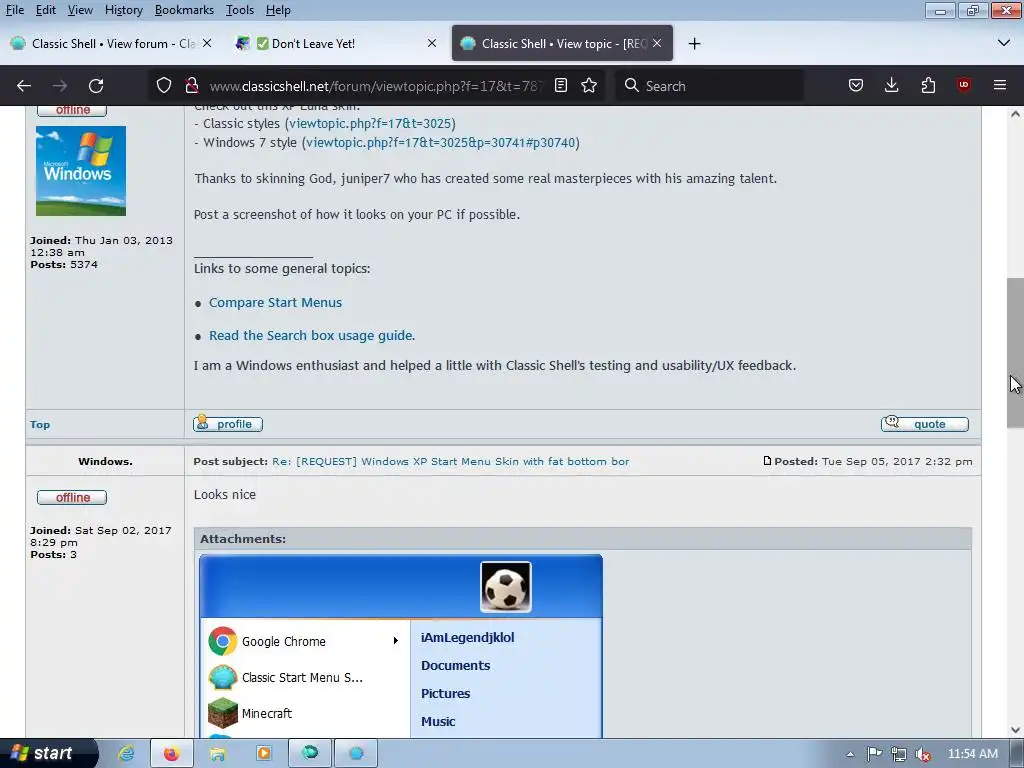Launch Internet Explorer from taskbar
Viewport: 1024px width, 768px height.
click(x=125, y=754)
